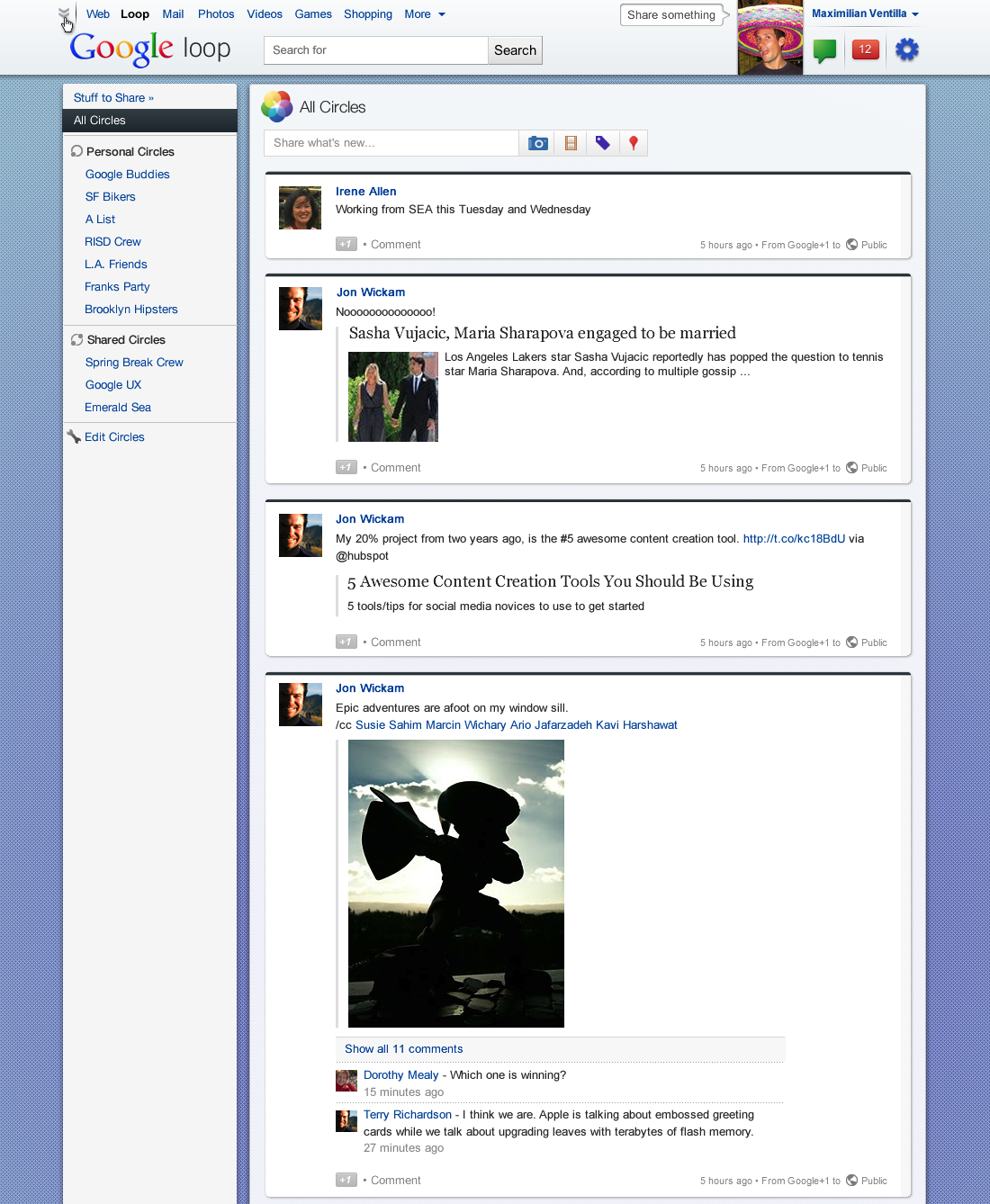
Task: Click Irene Allen's avatar picture
Action: pyautogui.click(x=300, y=208)
